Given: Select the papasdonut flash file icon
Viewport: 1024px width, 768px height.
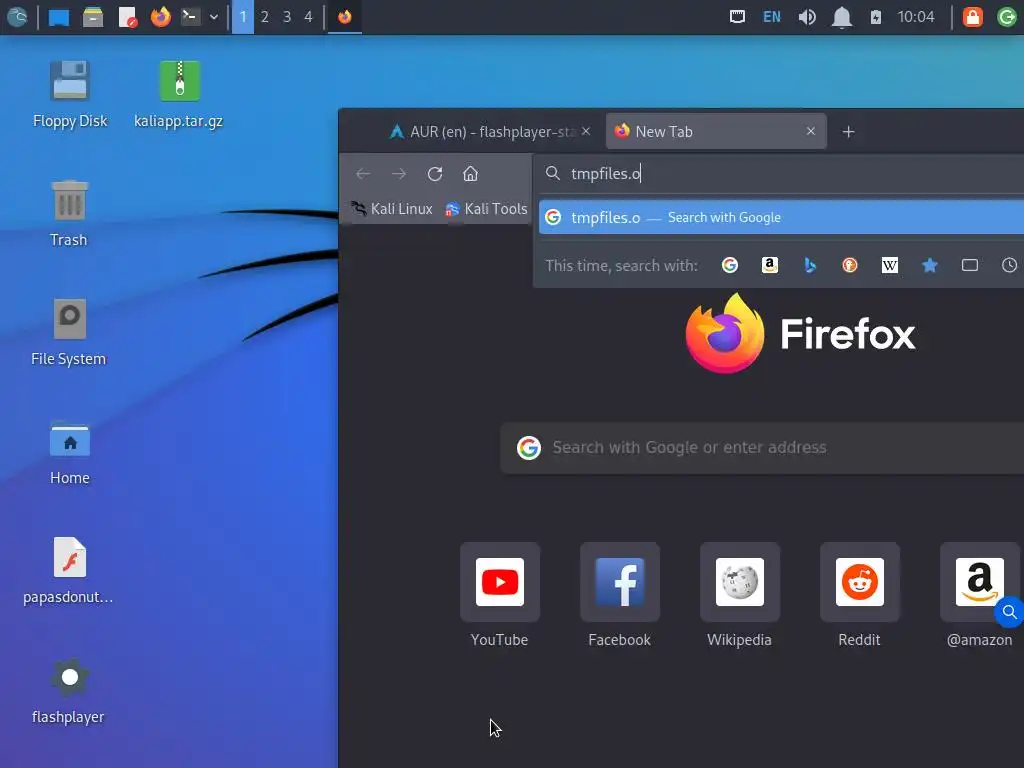Looking at the screenshot, I should (x=69, y=570).
